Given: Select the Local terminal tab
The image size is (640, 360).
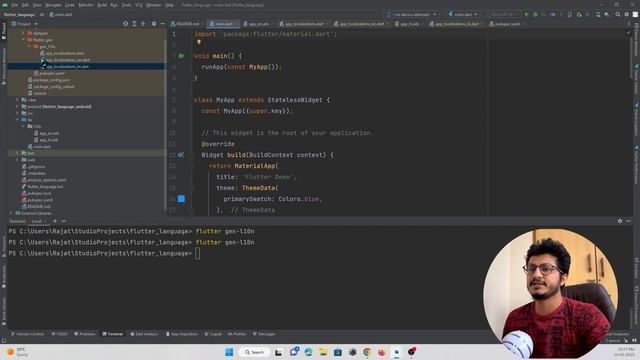Looking at the screenshot, I should [37, 221].
